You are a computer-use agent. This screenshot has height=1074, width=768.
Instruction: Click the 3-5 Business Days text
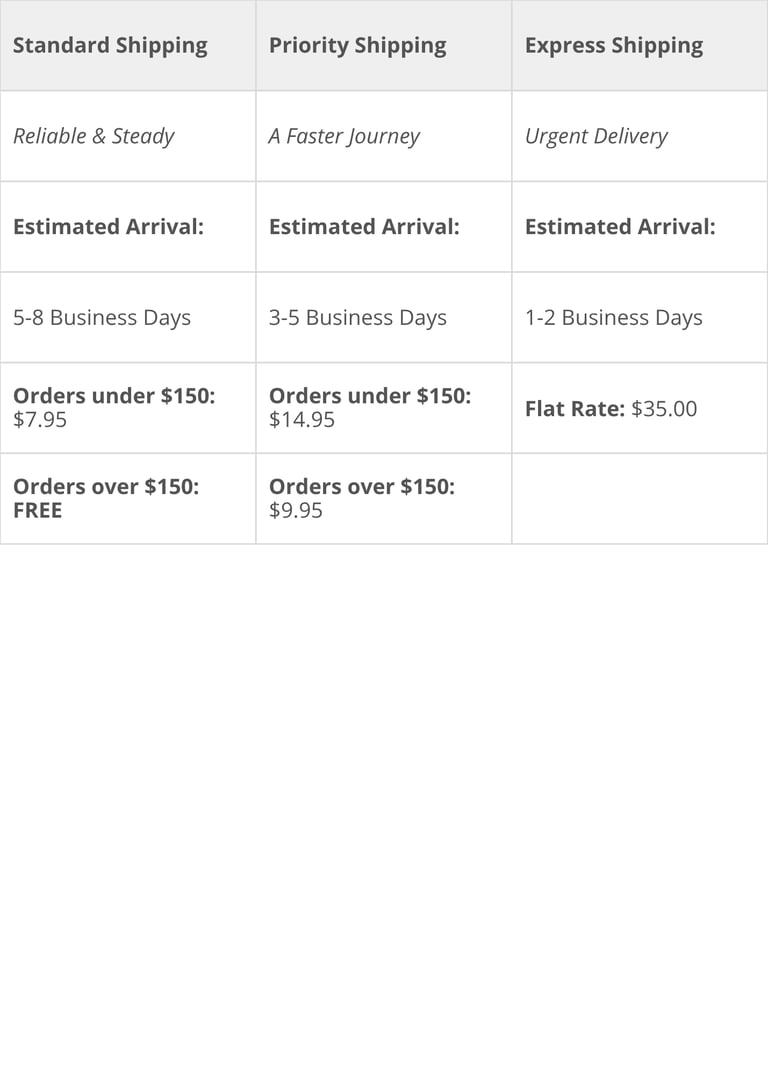[358, 318]
